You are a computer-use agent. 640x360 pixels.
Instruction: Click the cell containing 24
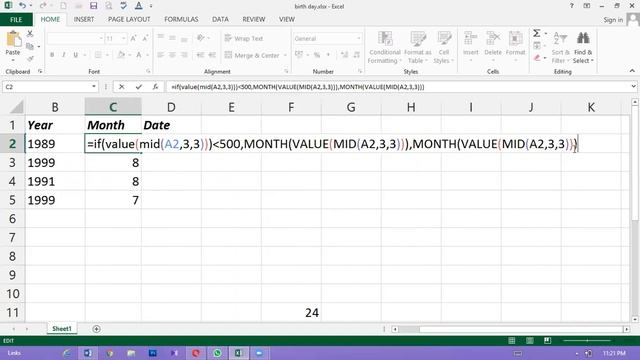(291, 312)
